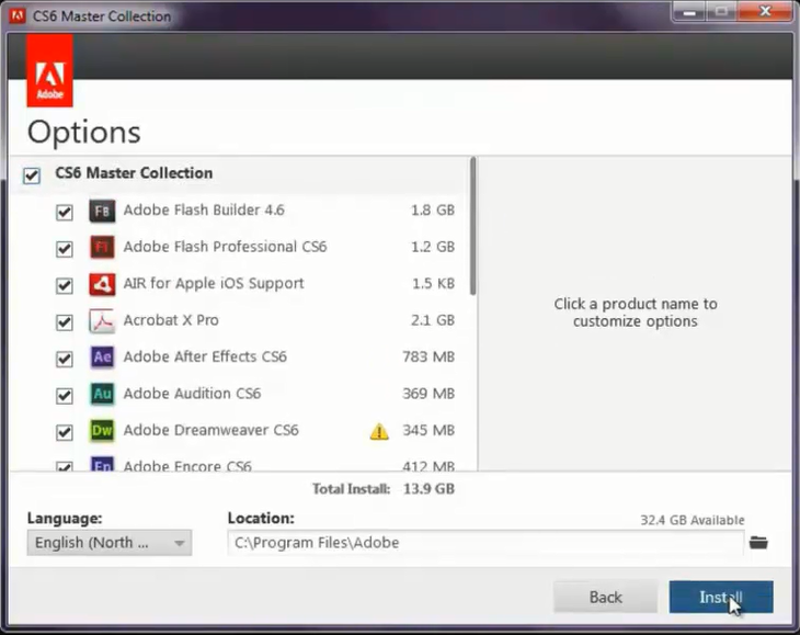The height and width of the screenshot is (635, 800).
Task: Click the 1.2 GB size value
Action: tap(433, 247)
